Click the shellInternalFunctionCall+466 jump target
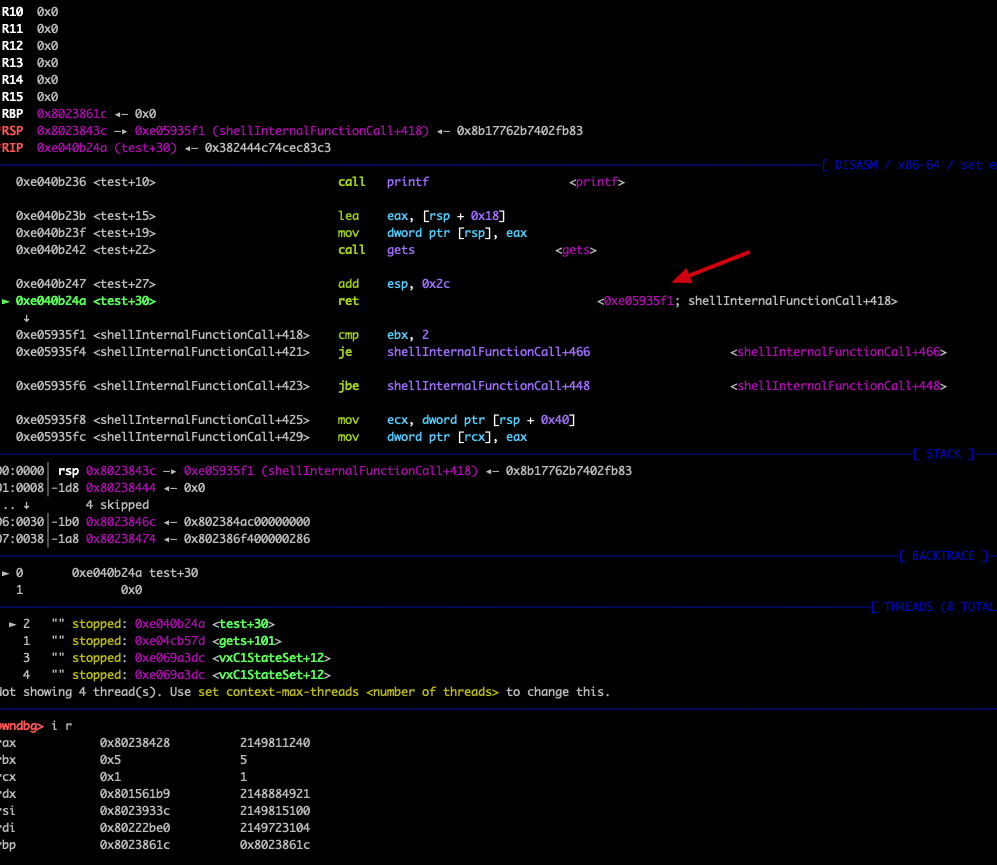997x865 pixels. [x=488, y=352]
